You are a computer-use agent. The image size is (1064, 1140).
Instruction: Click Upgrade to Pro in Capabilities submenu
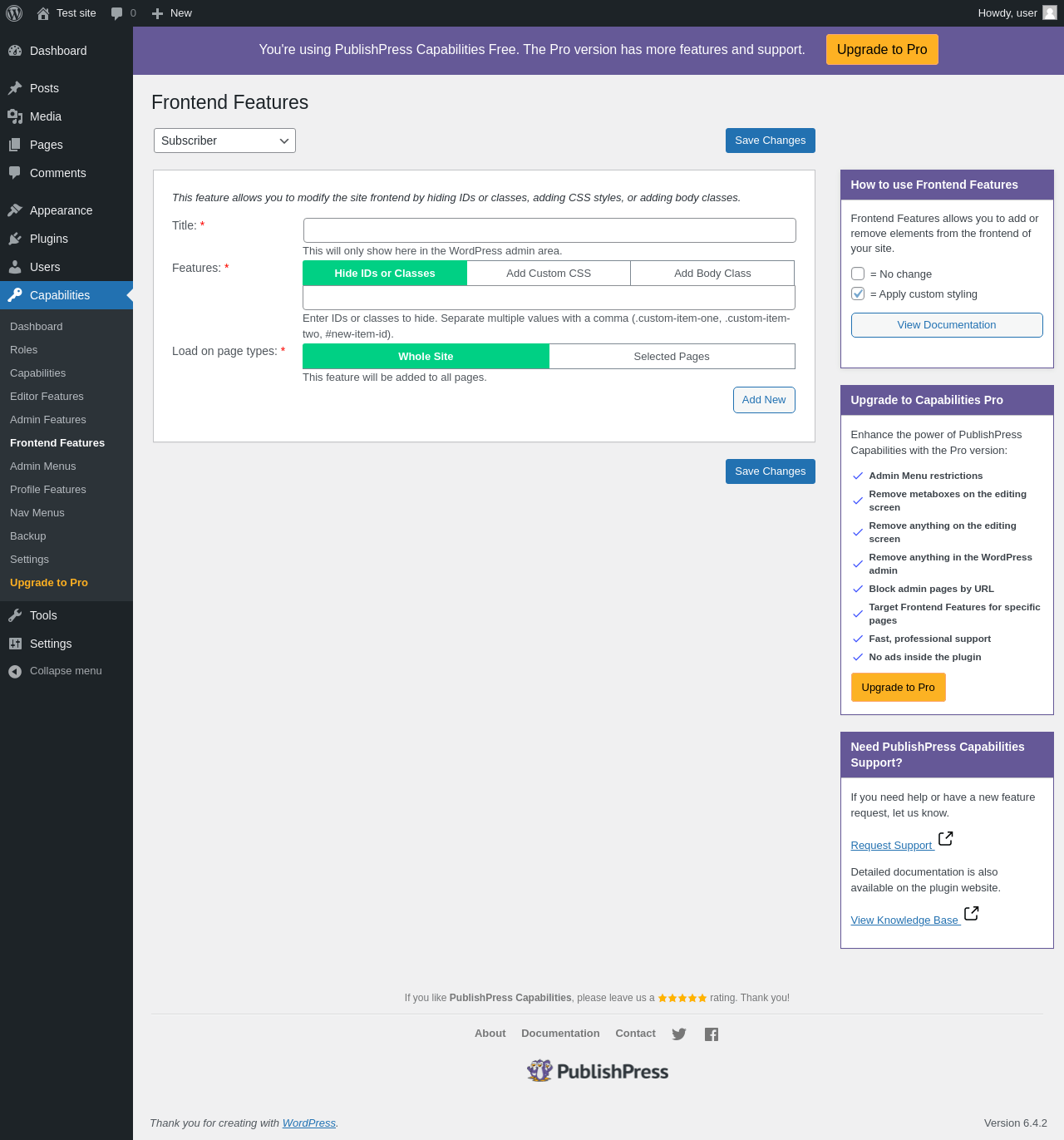[x=49, y=583]
